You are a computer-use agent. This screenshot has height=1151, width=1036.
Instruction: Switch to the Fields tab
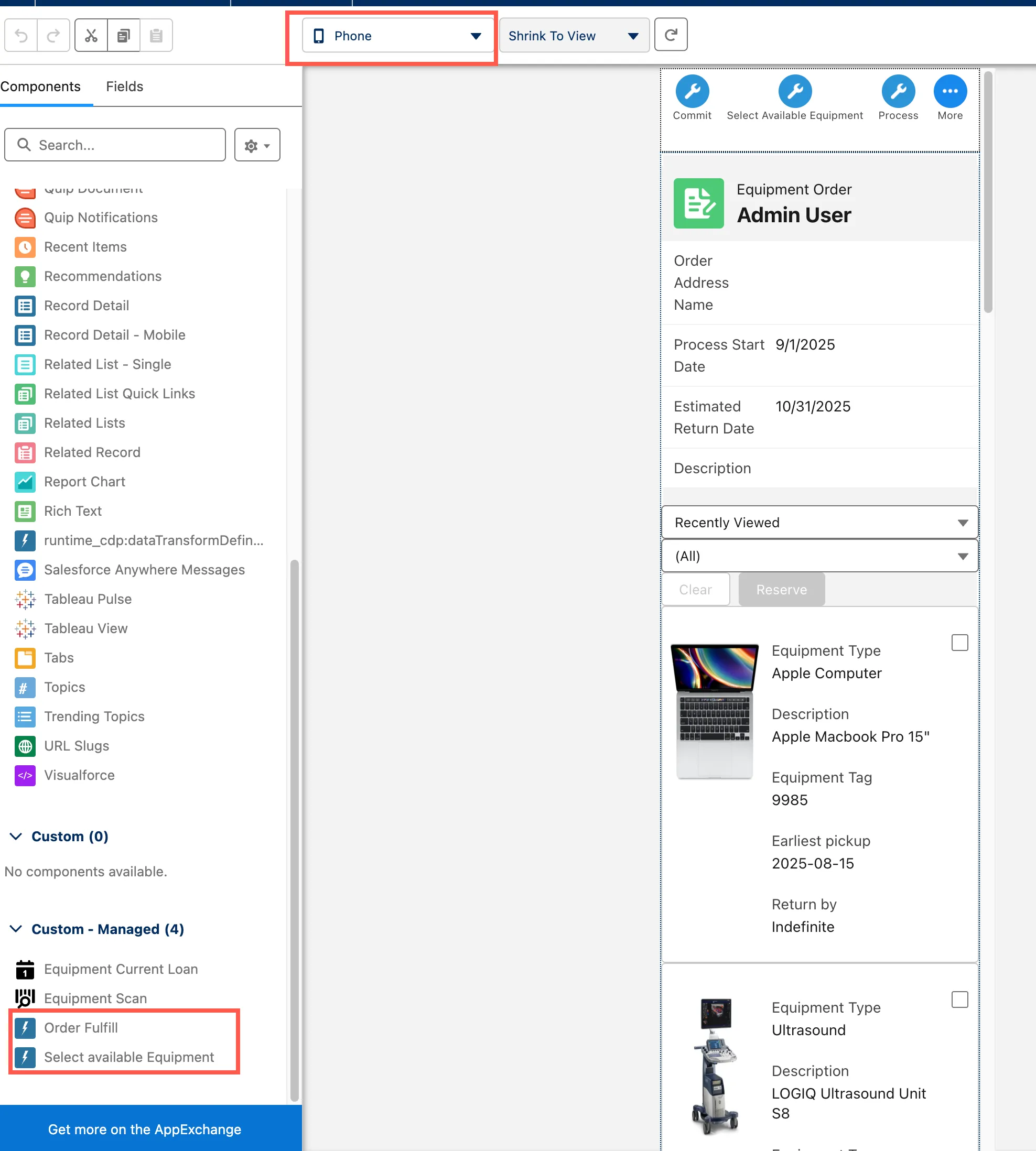(125, 86)
